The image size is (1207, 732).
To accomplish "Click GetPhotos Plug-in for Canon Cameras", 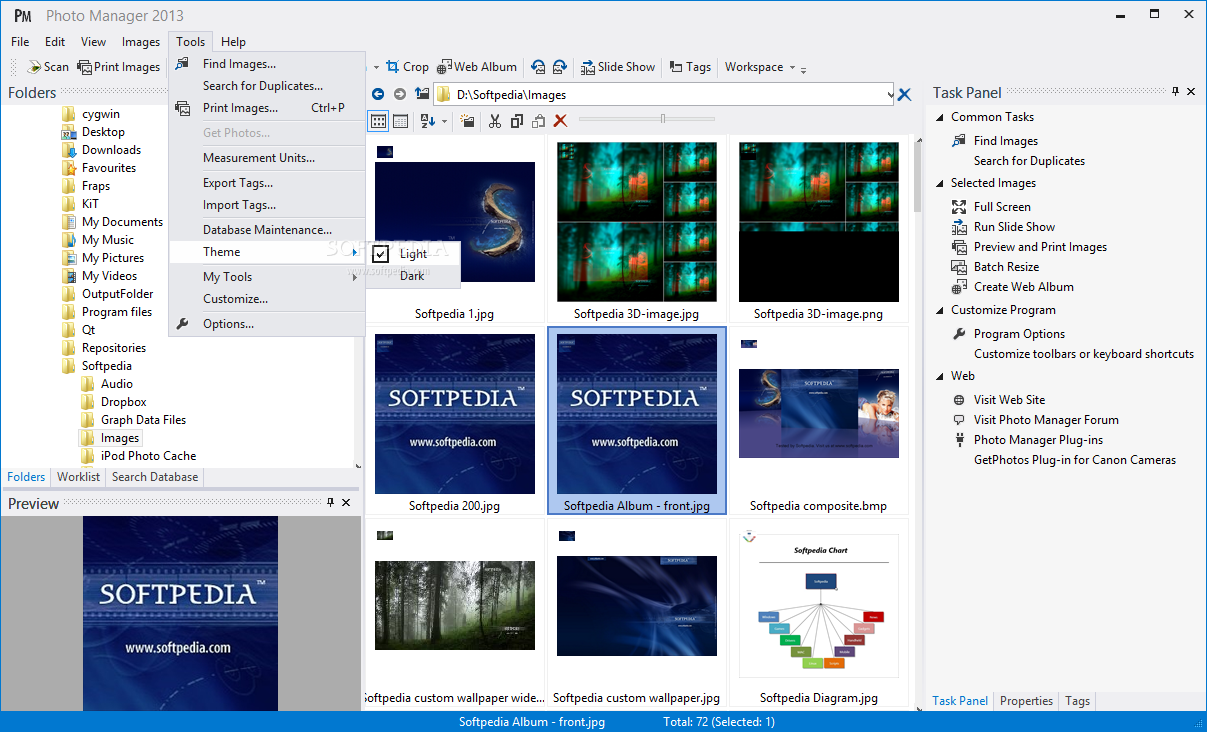I will [x=1075, y=460].
